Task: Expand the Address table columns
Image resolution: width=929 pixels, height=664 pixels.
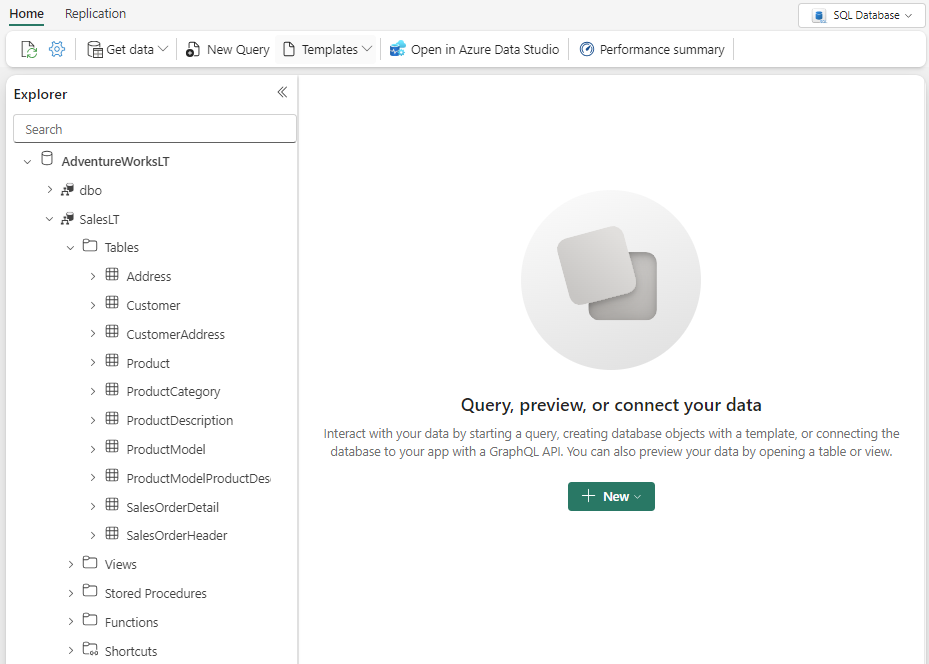Action: pos(93,277)
